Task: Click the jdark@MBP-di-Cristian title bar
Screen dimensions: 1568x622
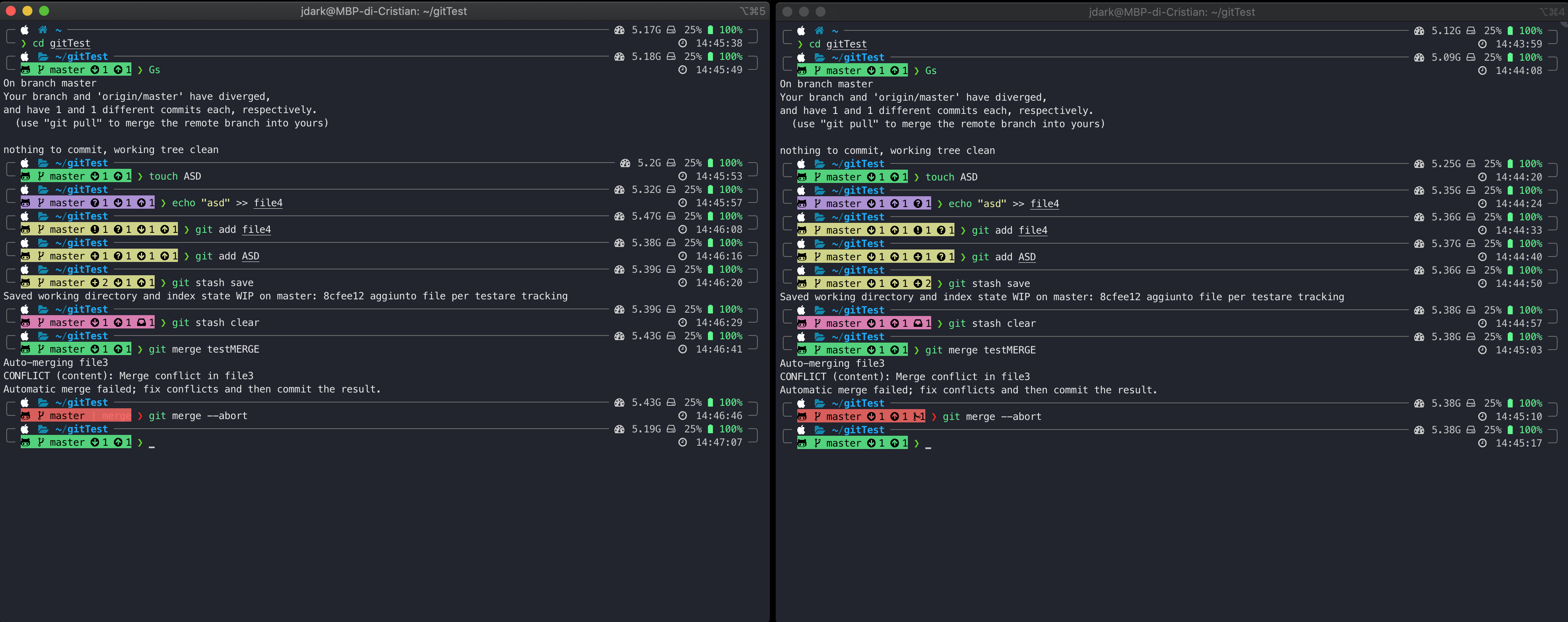Action: (x=383, y=11)
